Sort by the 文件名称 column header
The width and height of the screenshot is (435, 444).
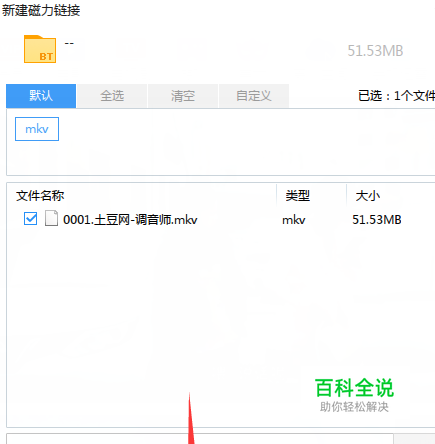[40, 196]
